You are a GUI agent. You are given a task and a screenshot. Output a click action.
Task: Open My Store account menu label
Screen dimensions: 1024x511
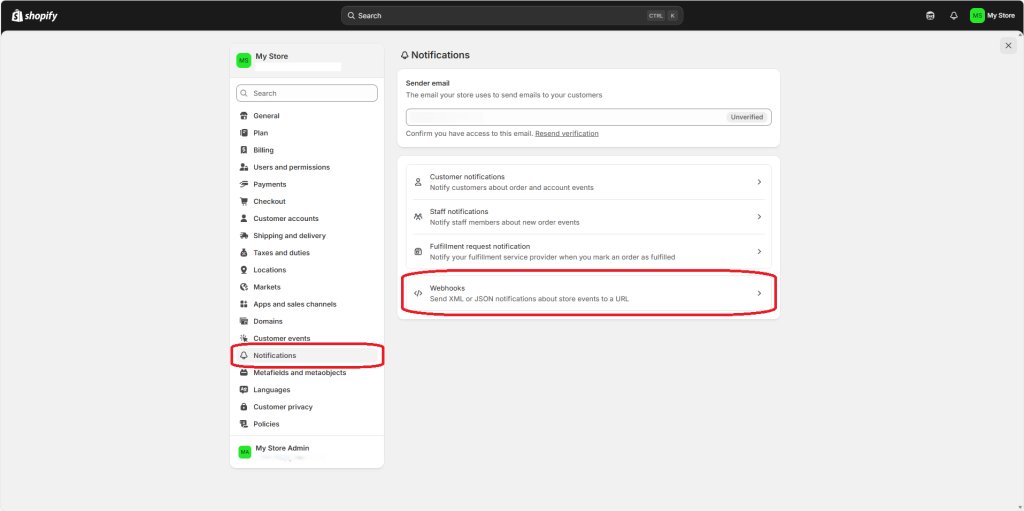(x=1001, y=16)
